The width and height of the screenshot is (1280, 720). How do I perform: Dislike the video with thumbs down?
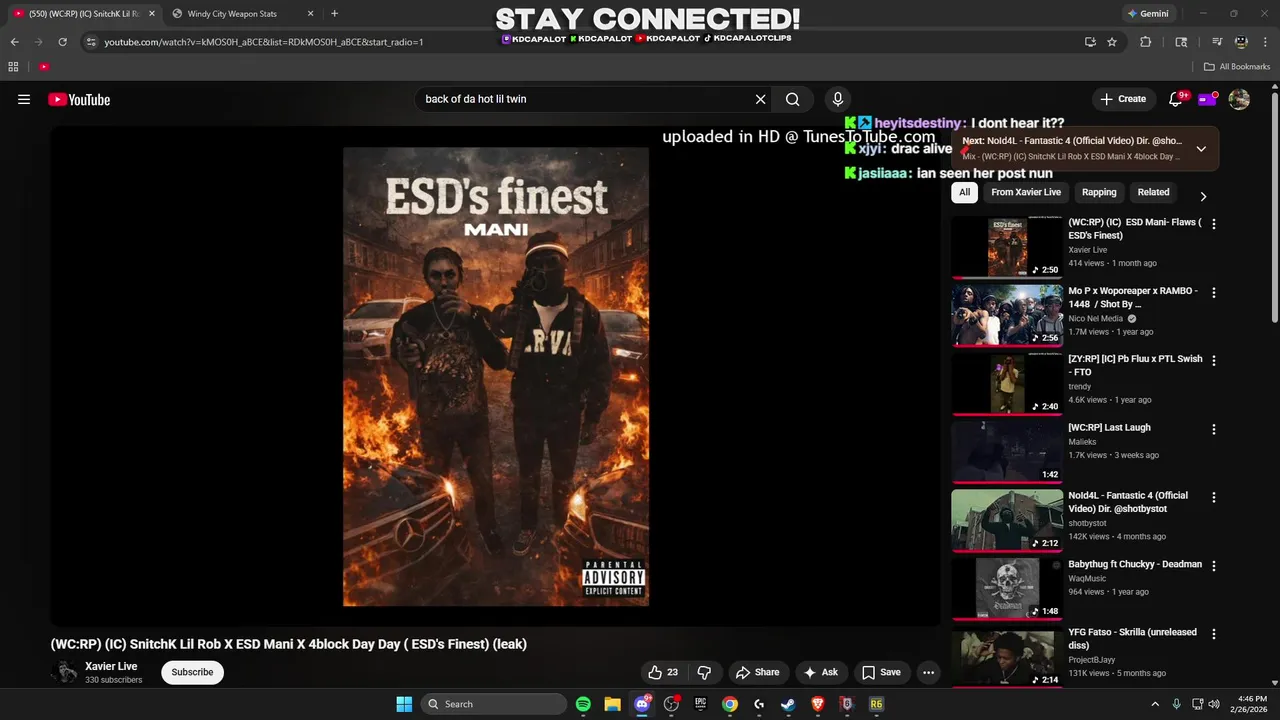tap(704, 672)
